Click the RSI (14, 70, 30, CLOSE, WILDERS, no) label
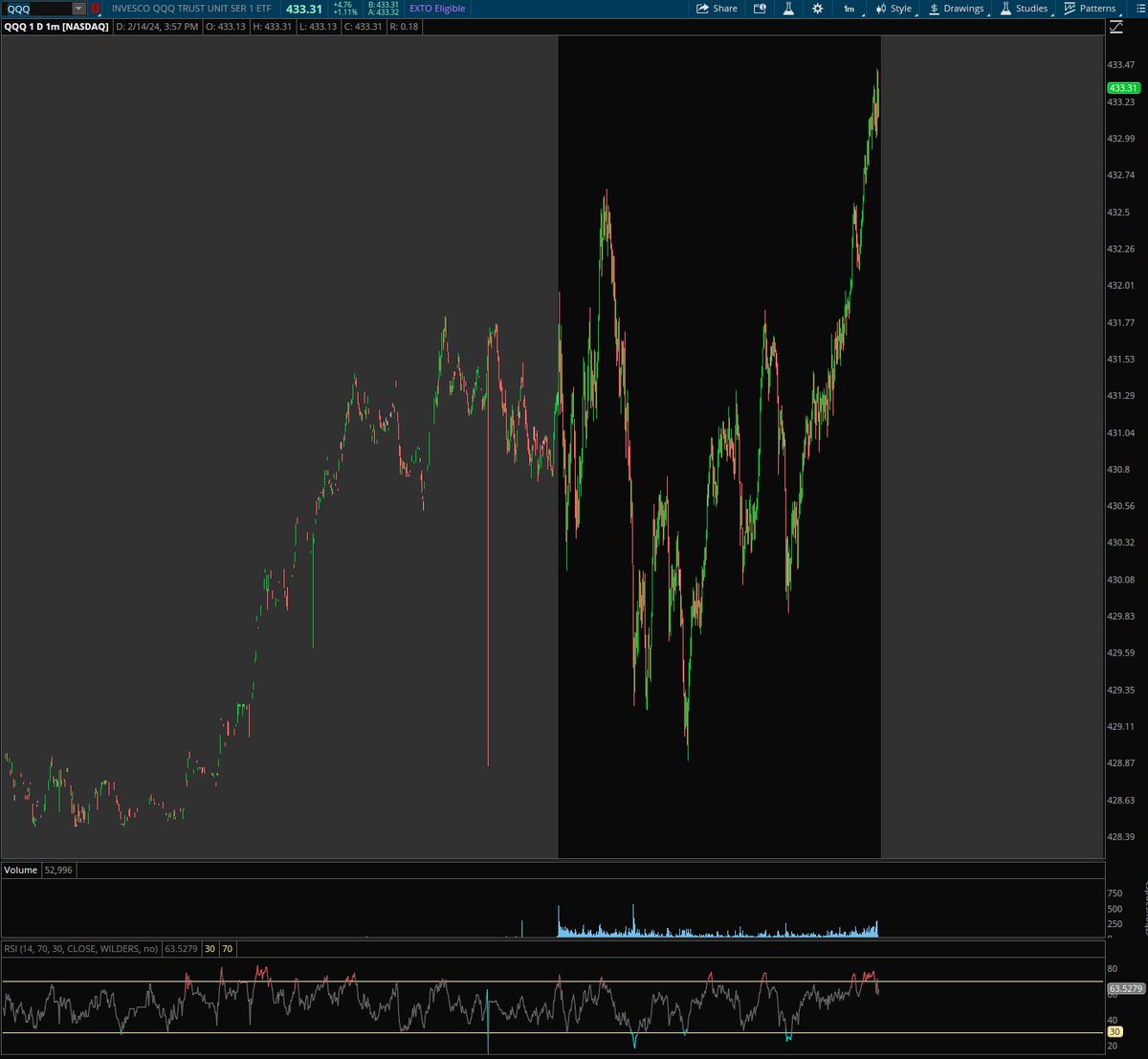The height and width of the screenshot is (1059, 1148). coord(81,949)
